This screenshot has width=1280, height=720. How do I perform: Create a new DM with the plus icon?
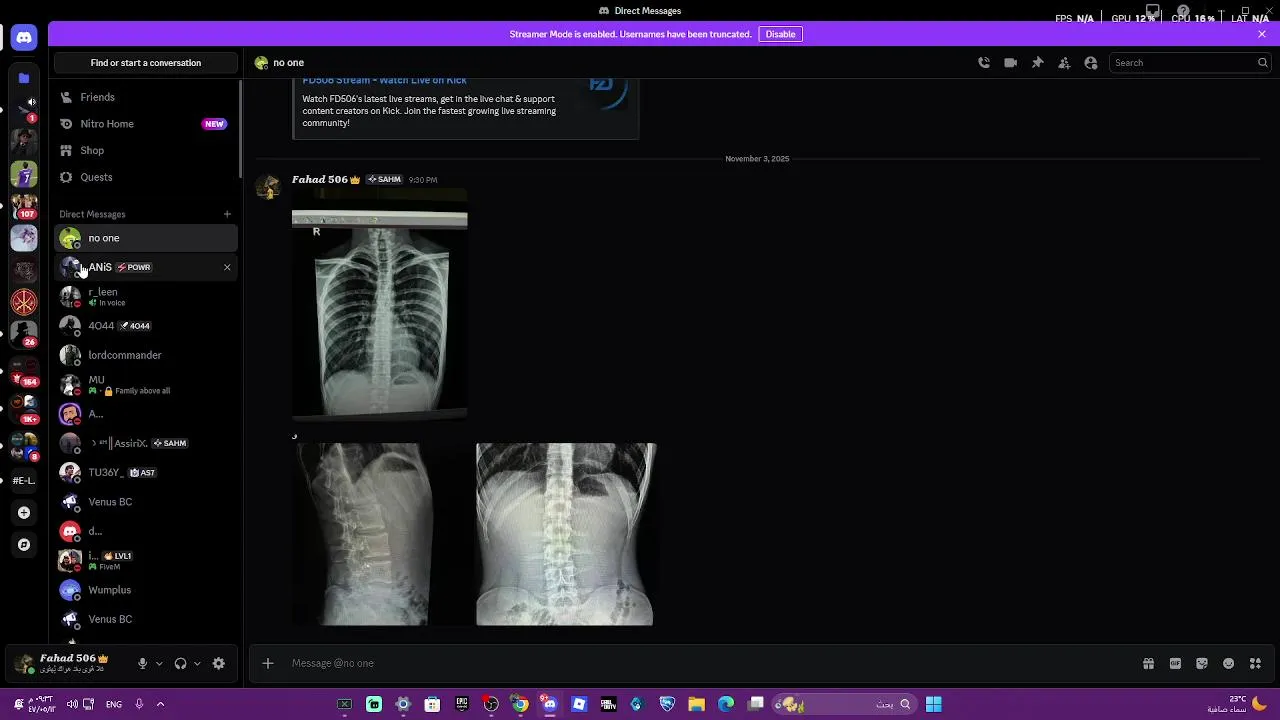pyautogui.click(x=227, y=214)
